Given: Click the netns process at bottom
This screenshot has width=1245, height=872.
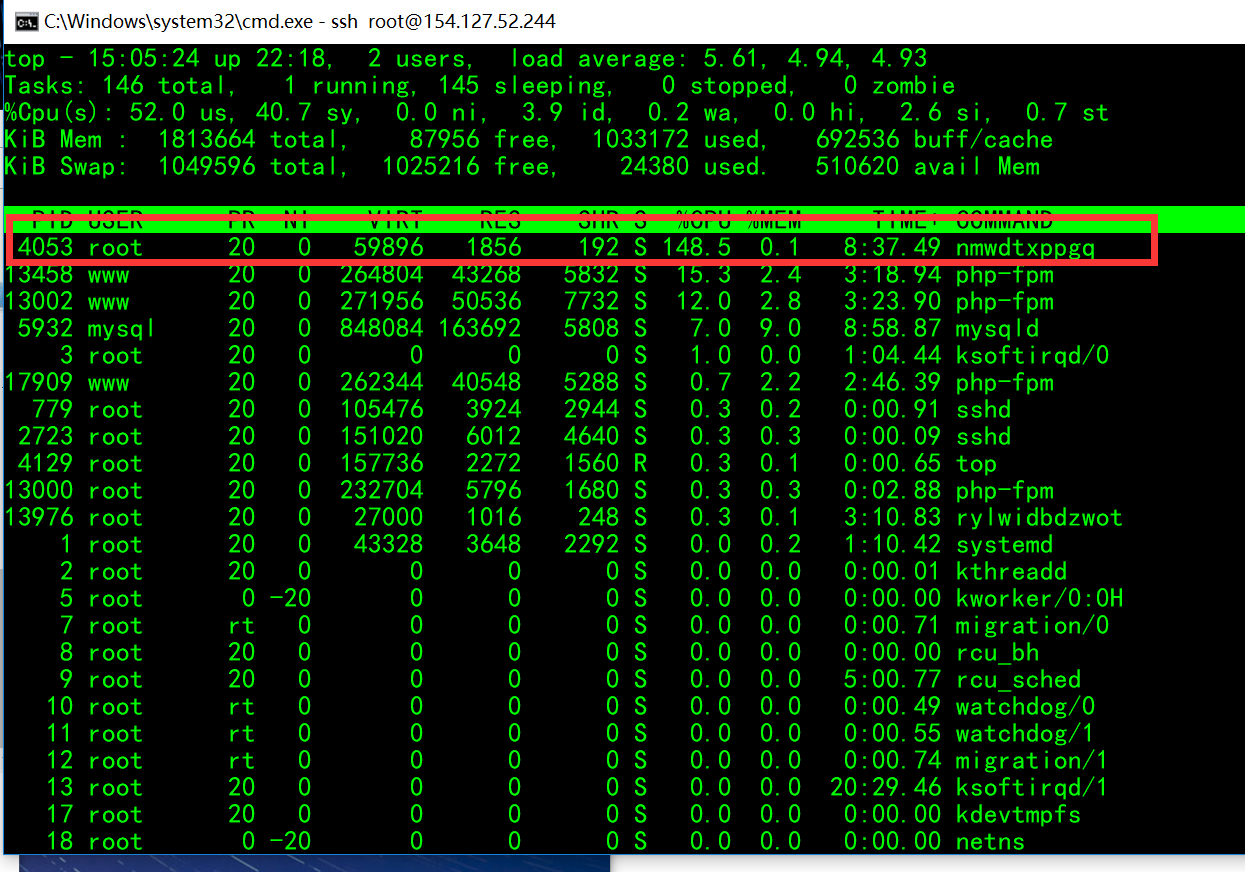Looking at the screenshot, I should click(990, 842).
